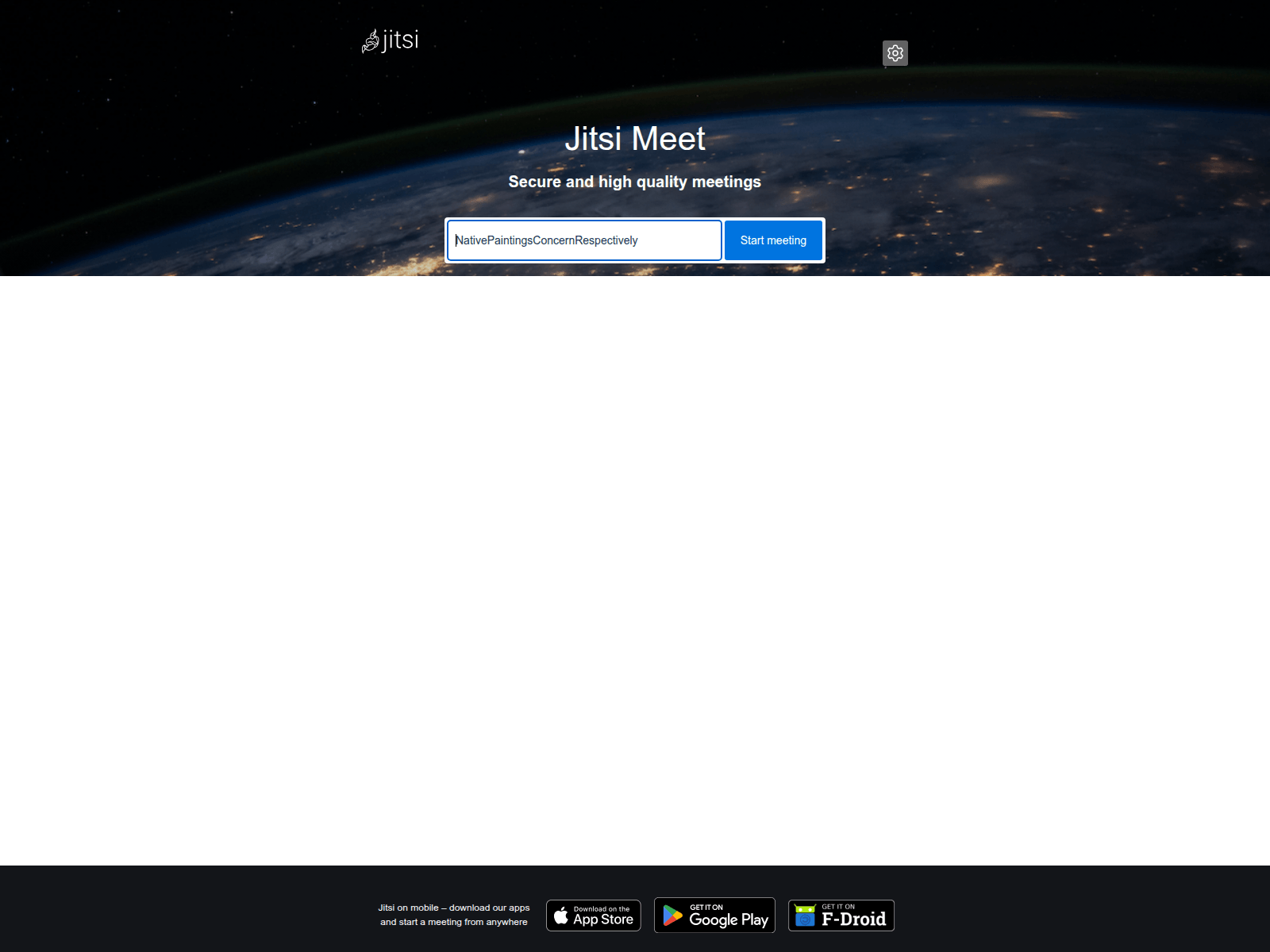This screenshot has width=1270, height=952.
Task: Open the Google Play badge
Action: [714, 915]
